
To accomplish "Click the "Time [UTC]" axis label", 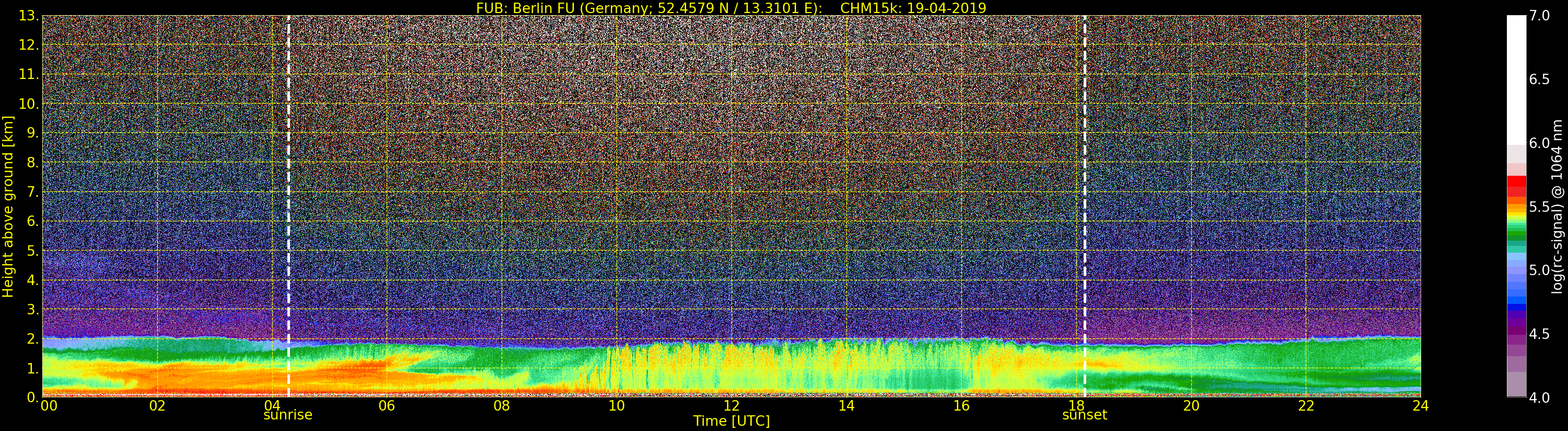I will tap(731, 421).
